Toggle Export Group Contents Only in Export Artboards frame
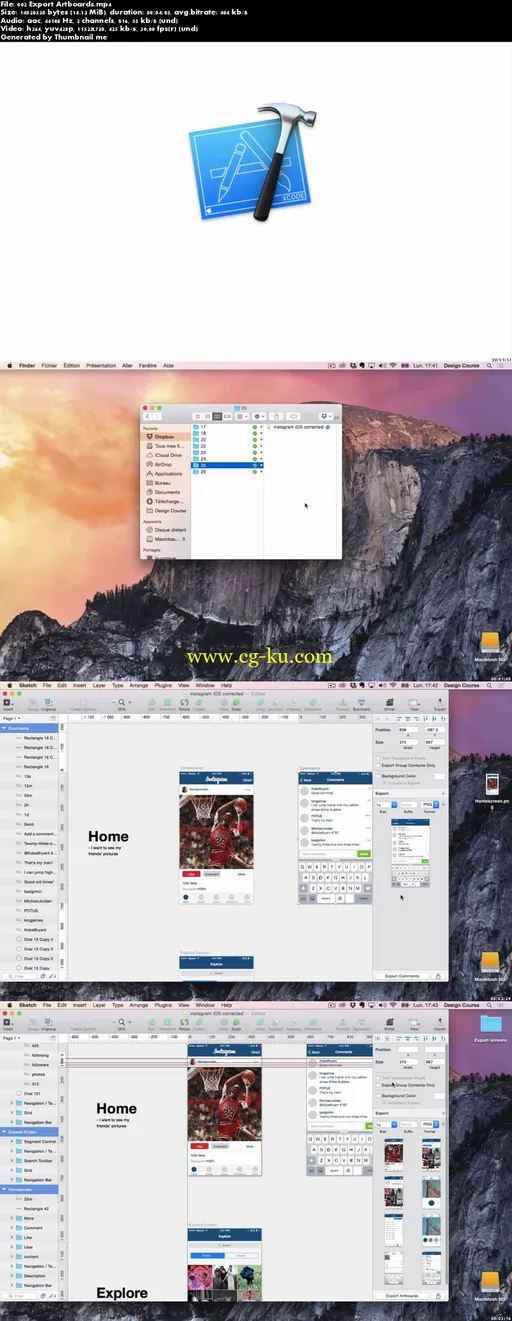Image resolution: width=512 pixels, height=1321 pixels. [x=378, y=1085]
